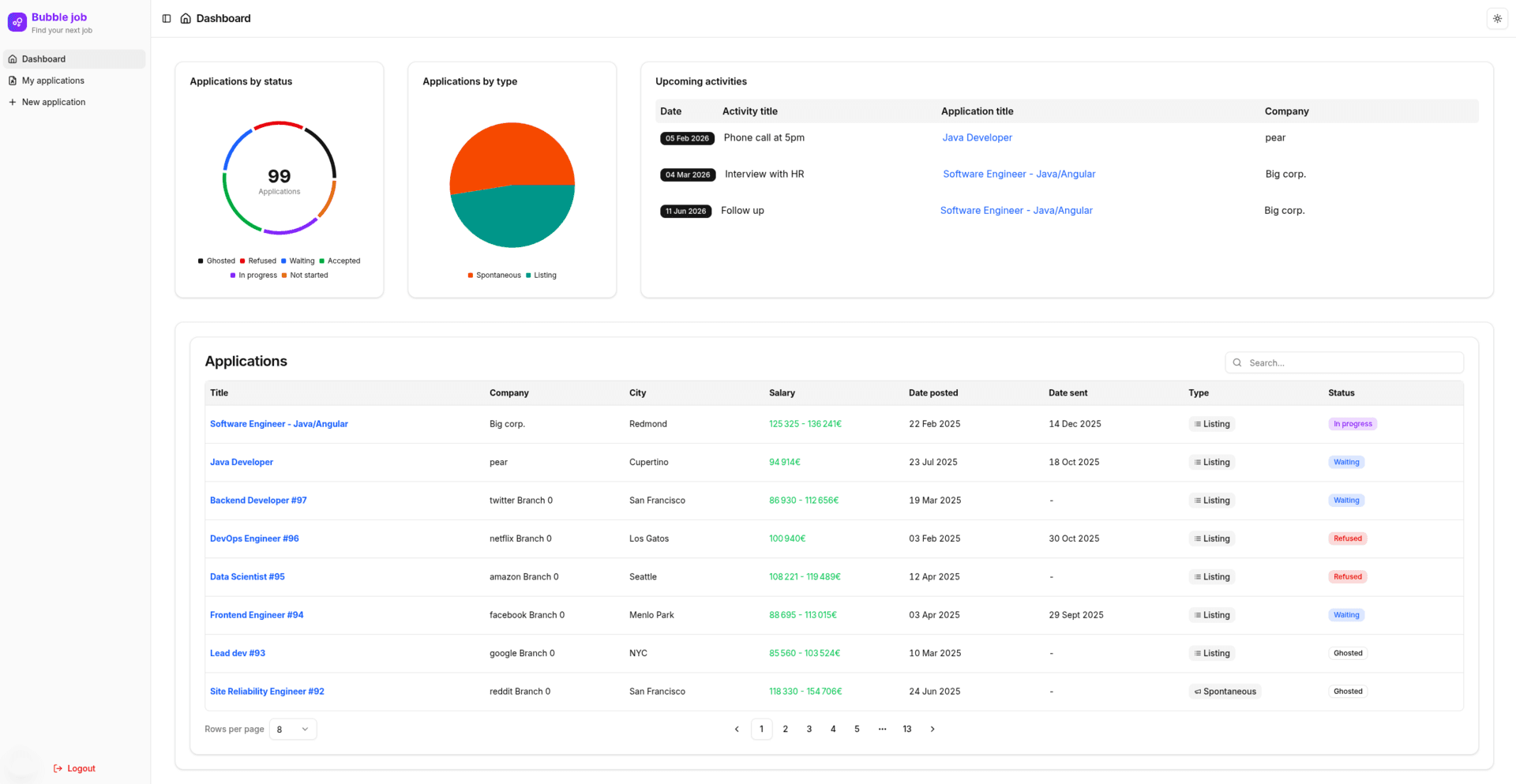
Task: Click the Bubble job logo icon
Action: pyautogui.click(x=17, y=21)
